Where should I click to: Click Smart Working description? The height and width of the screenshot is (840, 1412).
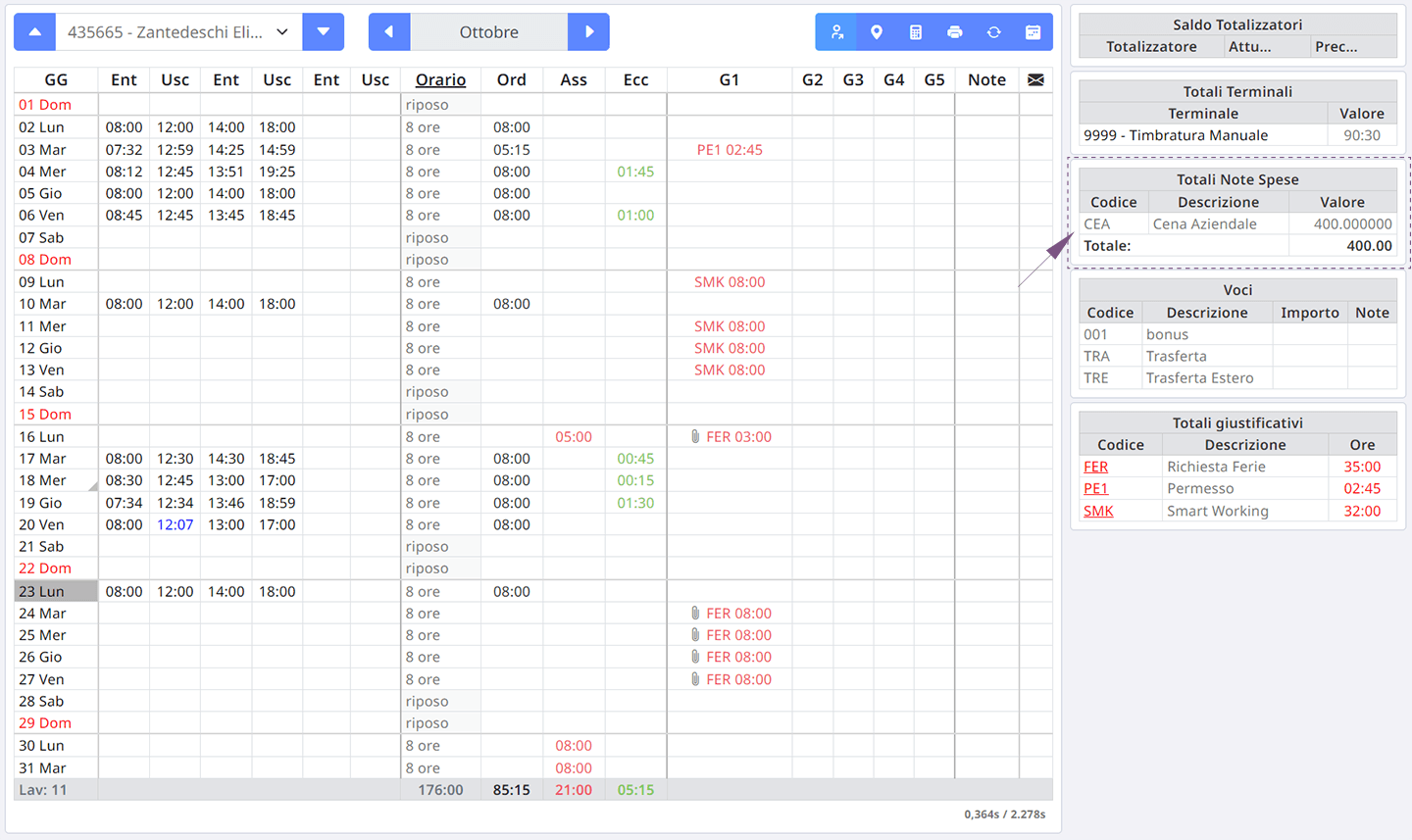pos(1217,512)
